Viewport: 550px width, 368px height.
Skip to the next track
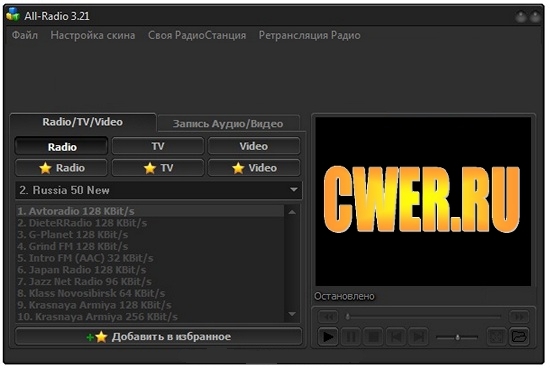coord(418,337)
